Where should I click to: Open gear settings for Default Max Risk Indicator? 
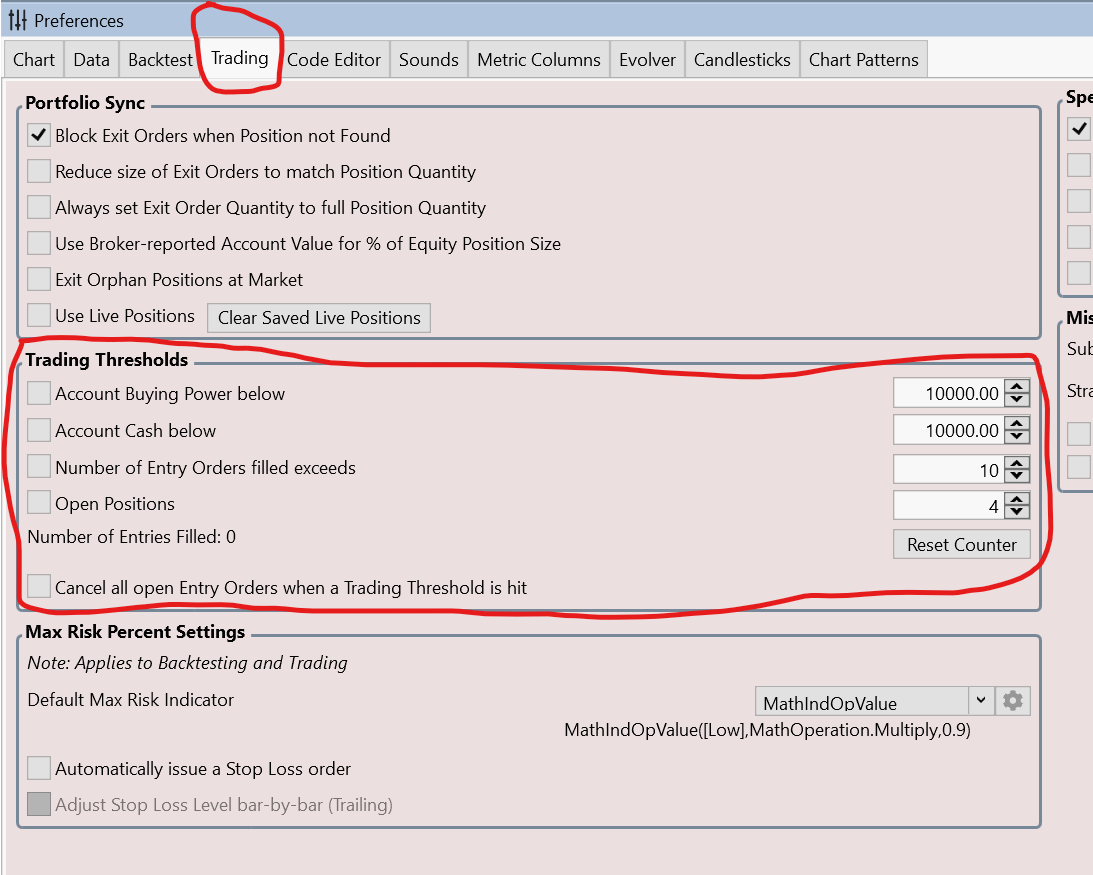point(1013,701)
